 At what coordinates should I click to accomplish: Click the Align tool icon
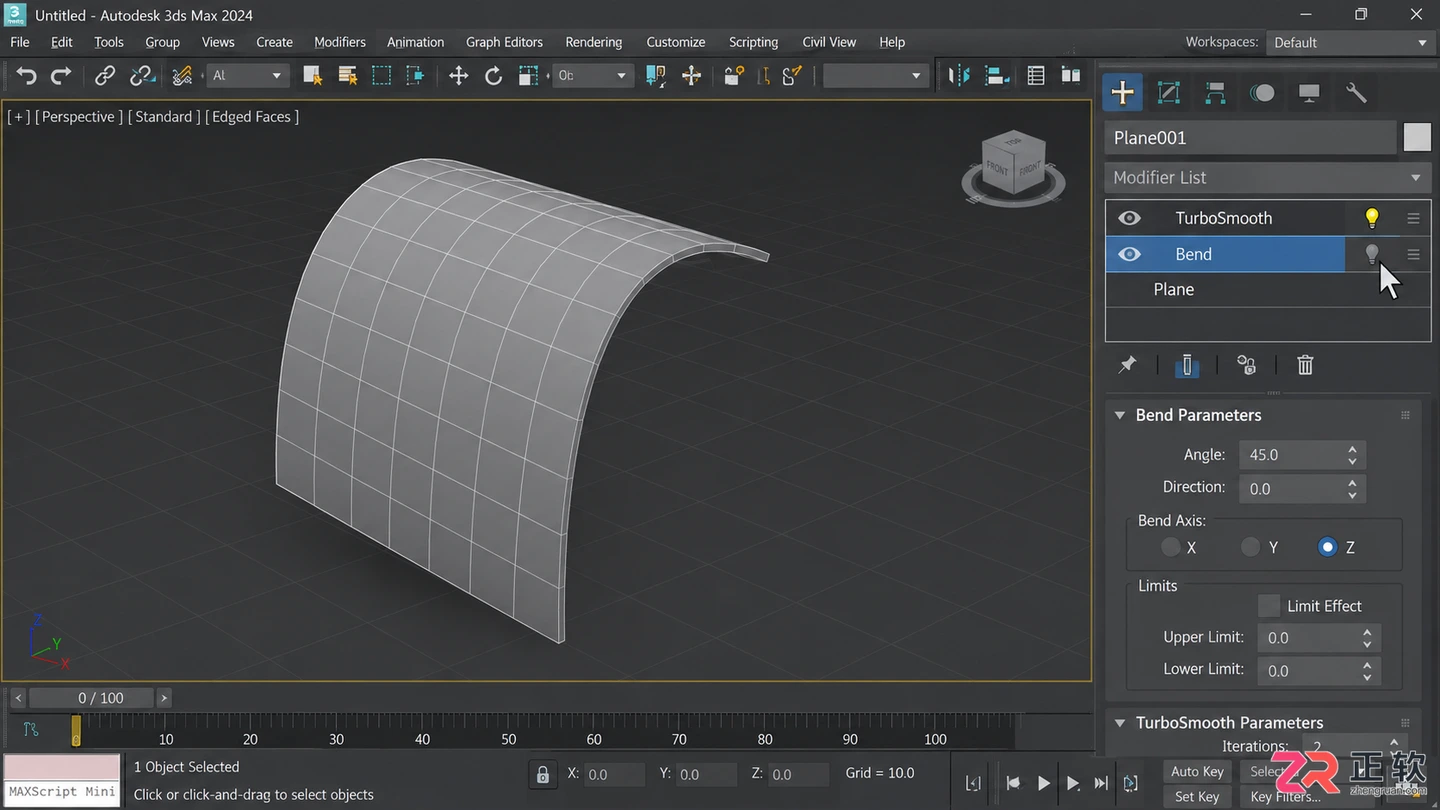[996, 76]
